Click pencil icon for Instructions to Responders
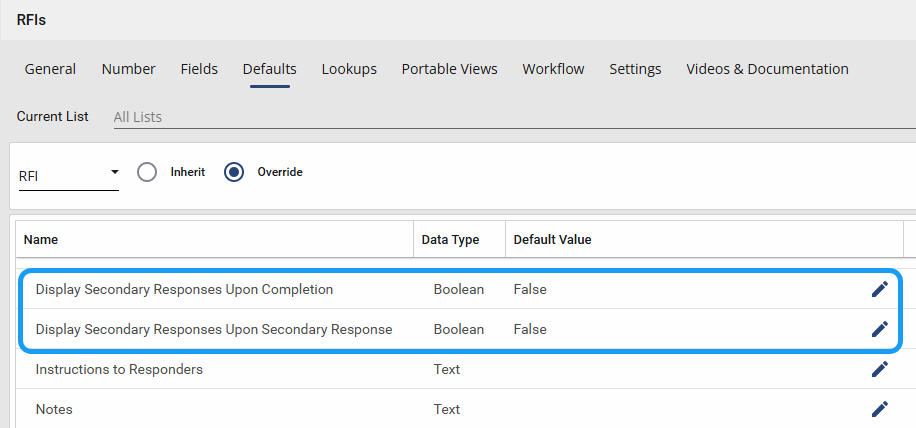 [x=879, y=369]
